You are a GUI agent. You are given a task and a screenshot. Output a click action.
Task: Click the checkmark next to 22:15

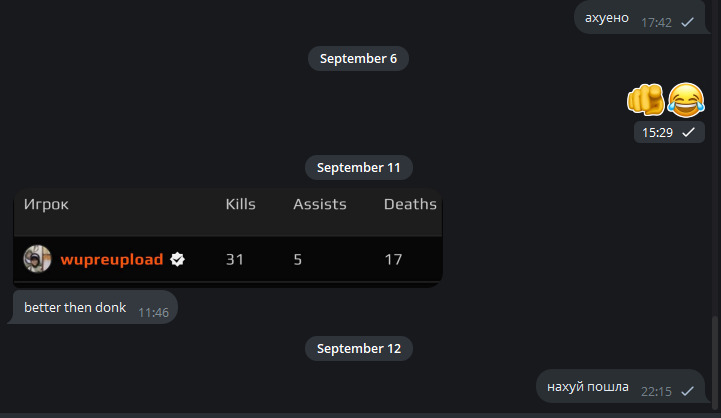pos(687,391)
